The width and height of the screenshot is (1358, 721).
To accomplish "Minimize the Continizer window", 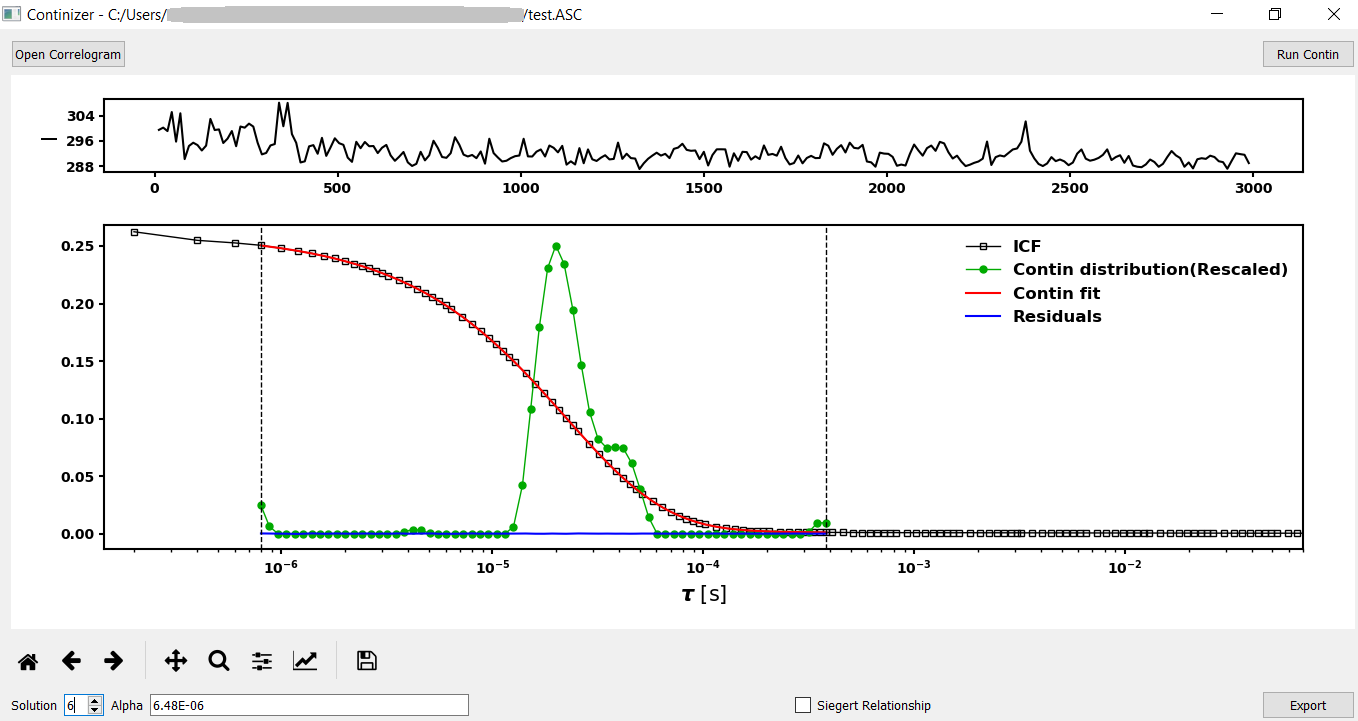I will tap(1218, 14).
